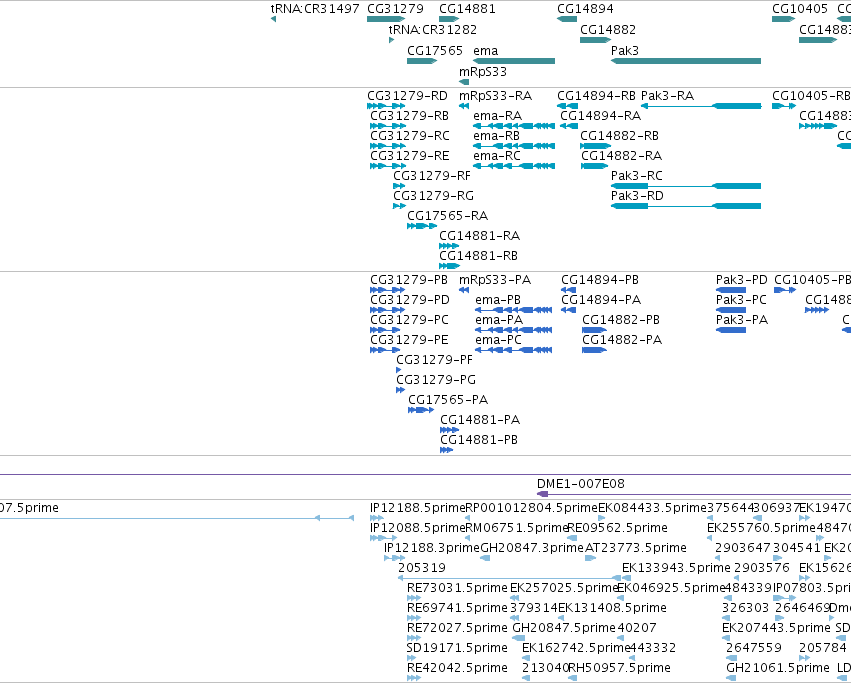Click EST RE73031.5prime
The image size is (851, 683).
[x=457, y=588]
